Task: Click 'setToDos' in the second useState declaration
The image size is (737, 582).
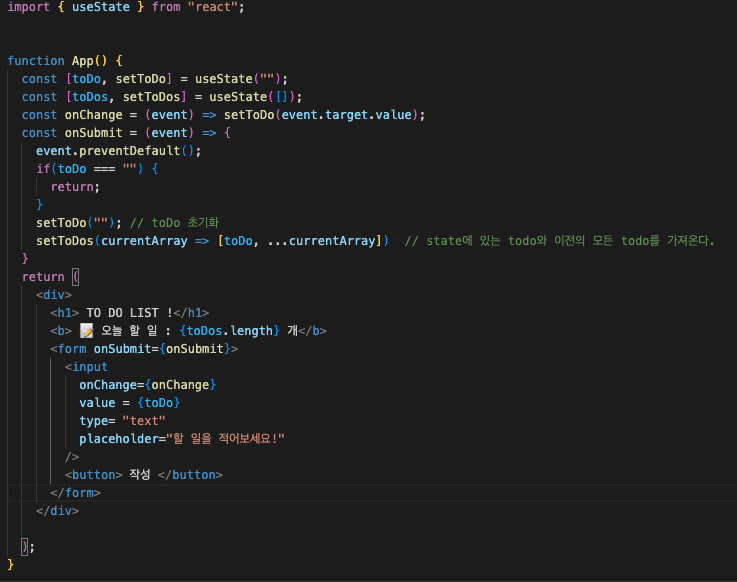Action: click(x=152, y=97)
